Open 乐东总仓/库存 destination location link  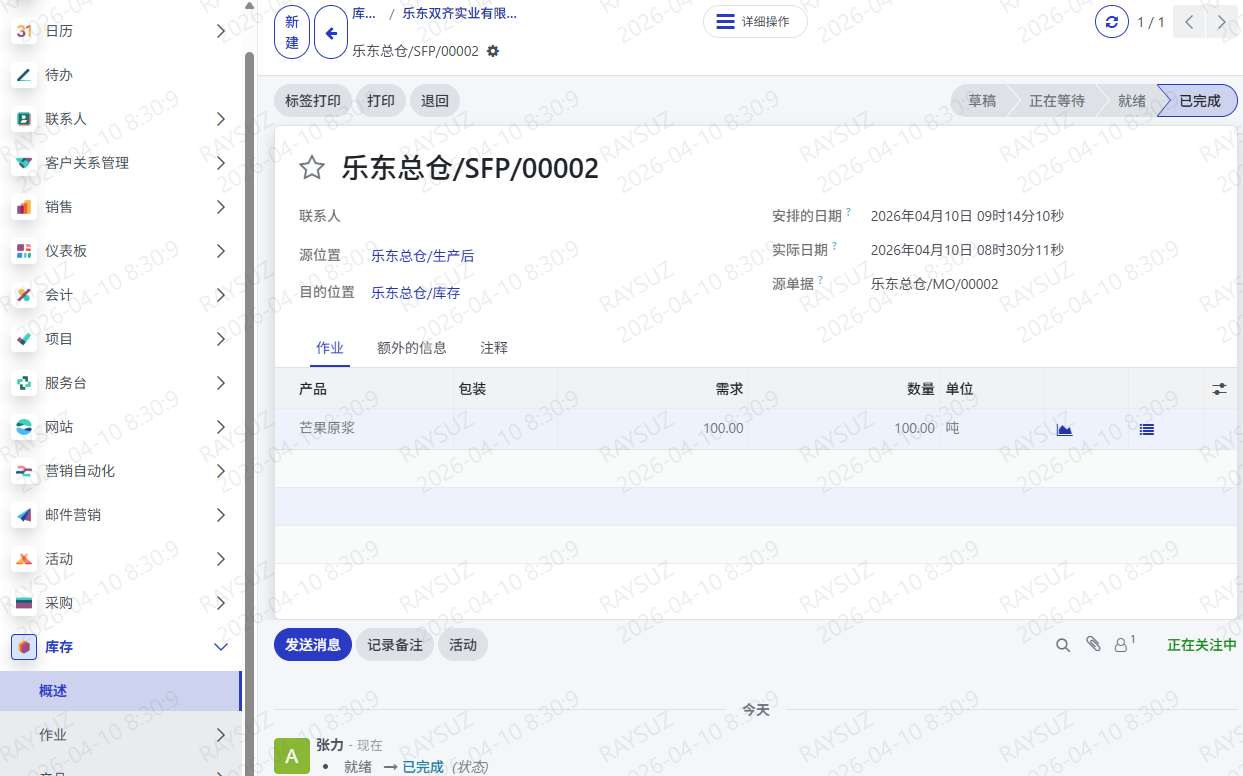(x=415, y=293)
